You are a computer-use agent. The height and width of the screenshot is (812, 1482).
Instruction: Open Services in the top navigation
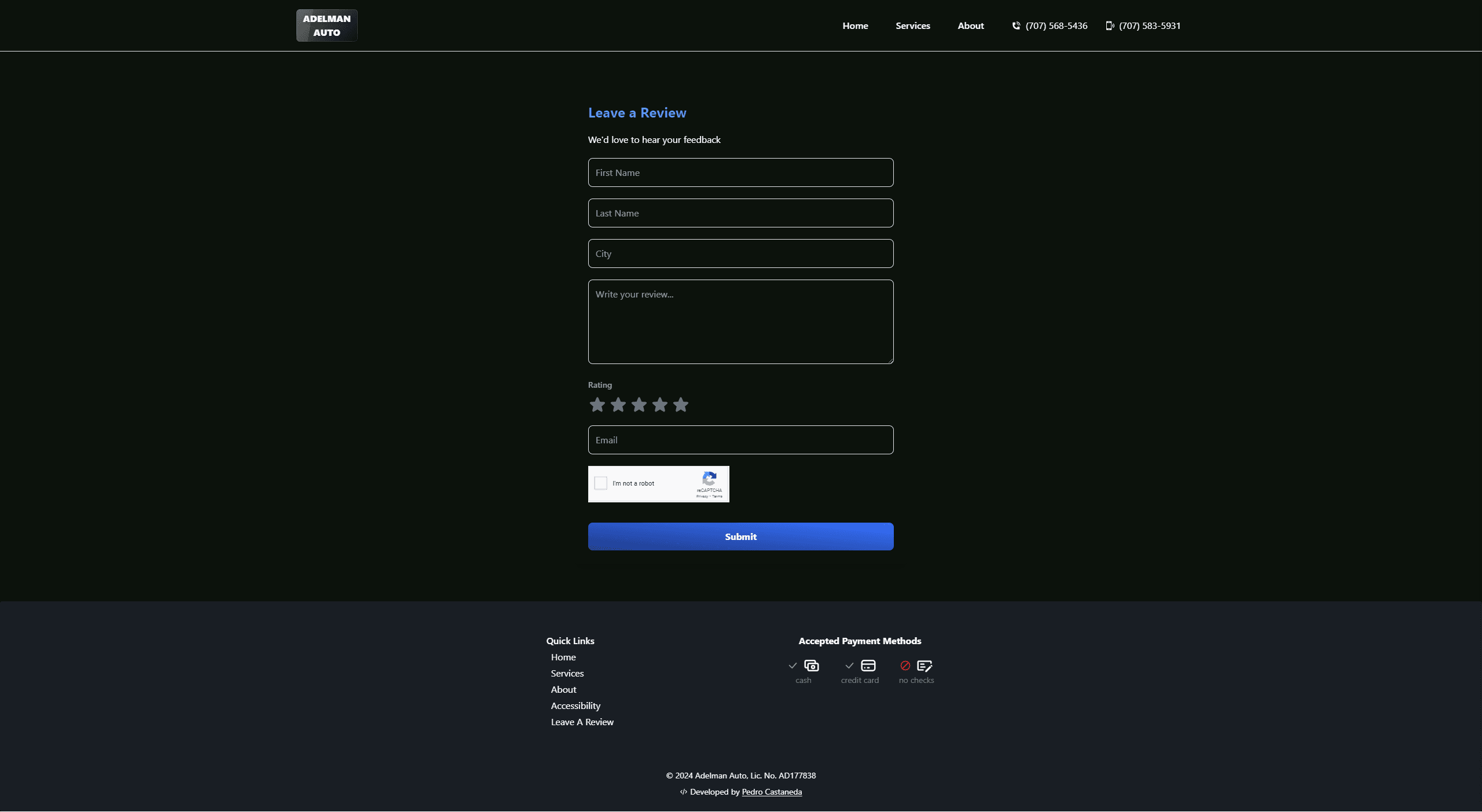[x=913, y=25]
